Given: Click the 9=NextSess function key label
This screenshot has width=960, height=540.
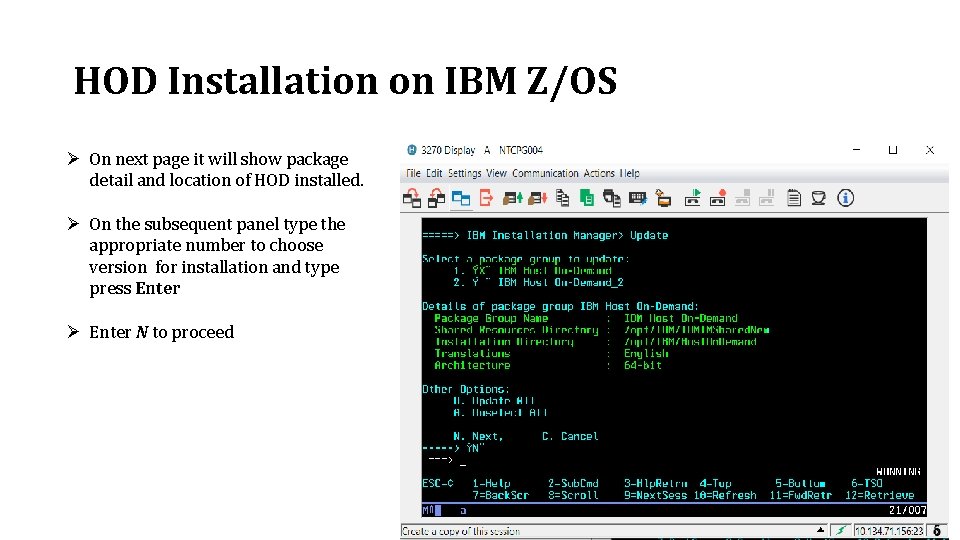Looking at the screenshot, I should (x=655, y=495).
